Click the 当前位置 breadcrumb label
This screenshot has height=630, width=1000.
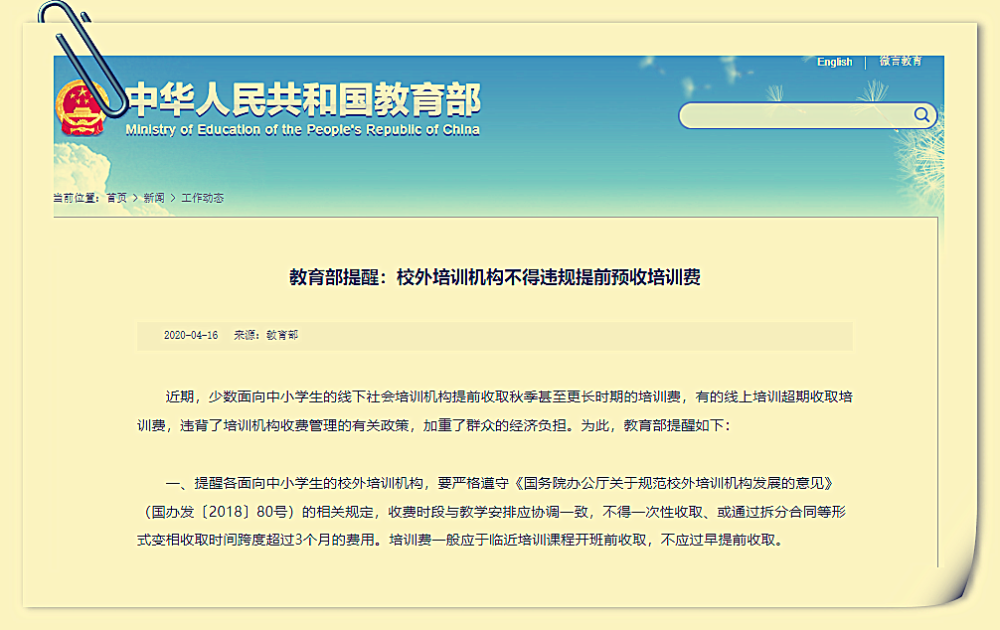(x=77, y=198)
